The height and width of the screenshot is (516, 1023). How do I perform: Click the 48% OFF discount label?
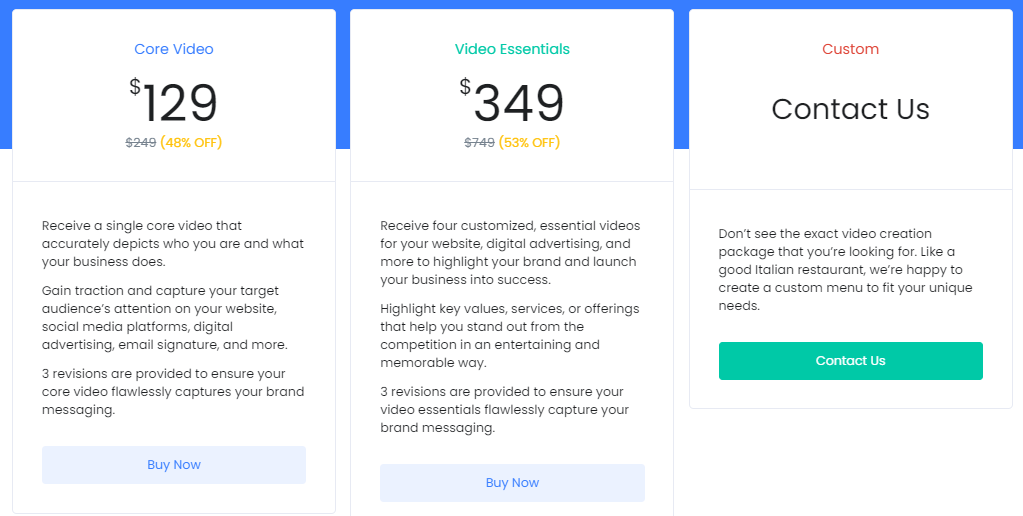[191, 142]
